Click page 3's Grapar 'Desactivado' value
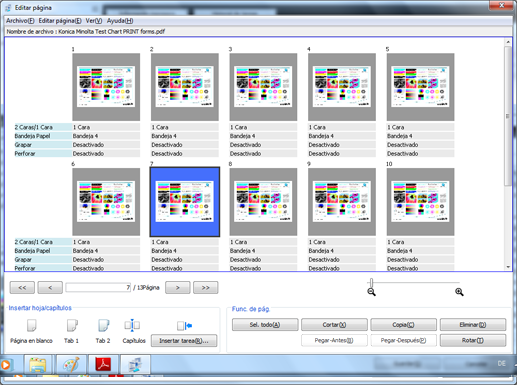Screen dimensions: 517x385 263,145
